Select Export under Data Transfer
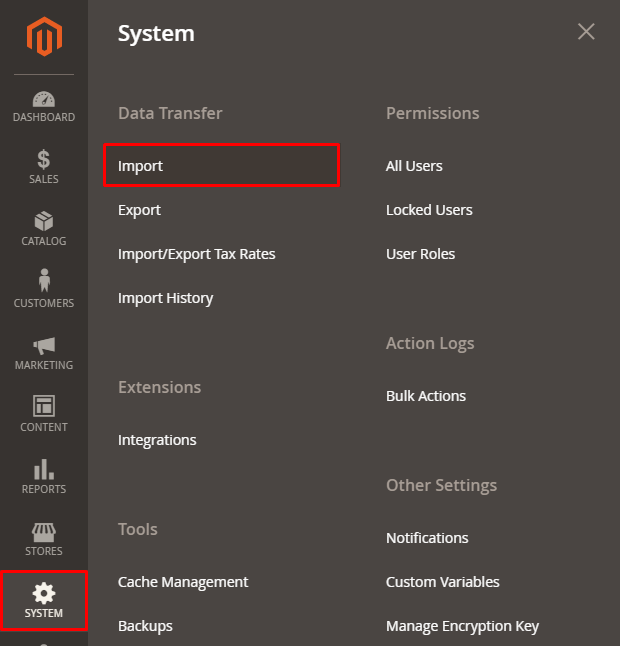Screen dimensions: 620x646 (x=139, y=210)
